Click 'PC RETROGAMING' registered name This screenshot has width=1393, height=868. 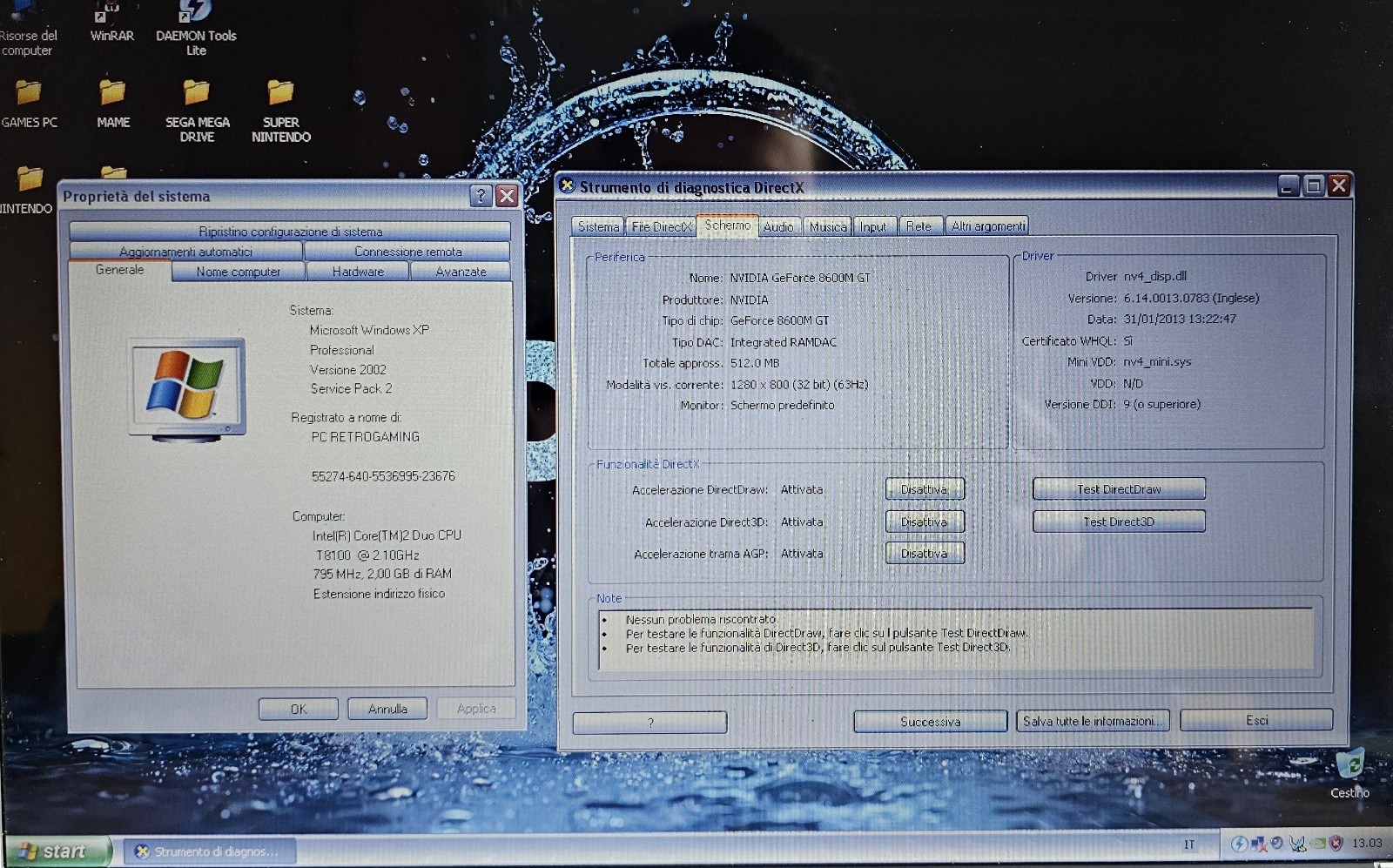(366, 436)
